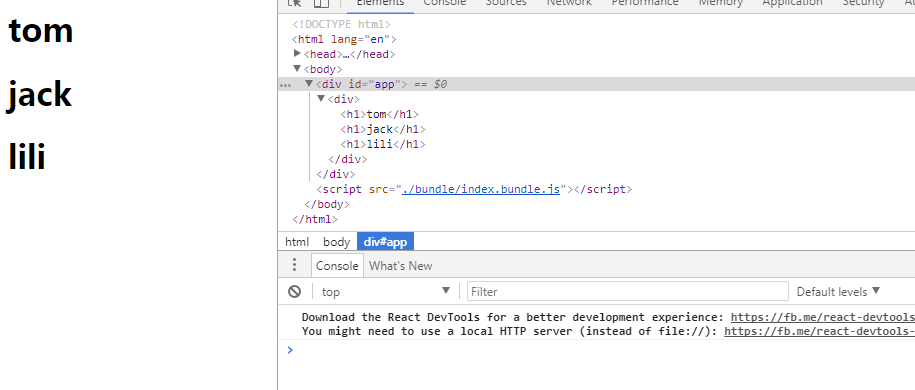Collapse the div id app node
Image resolution: width=915 pixels, height=390 pixels.
[x=309, y=84]
